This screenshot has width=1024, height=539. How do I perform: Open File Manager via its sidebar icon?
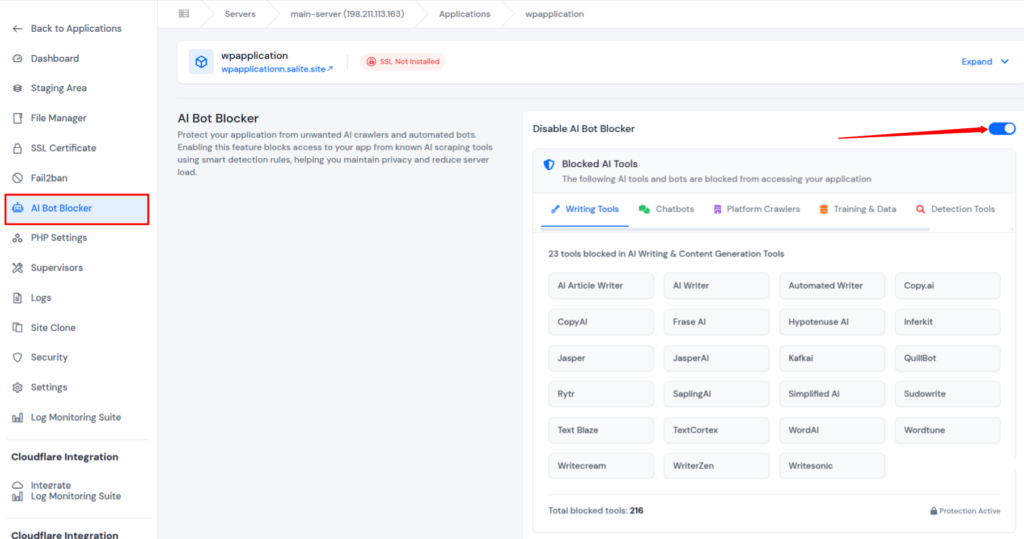click(x=18, y=118)
